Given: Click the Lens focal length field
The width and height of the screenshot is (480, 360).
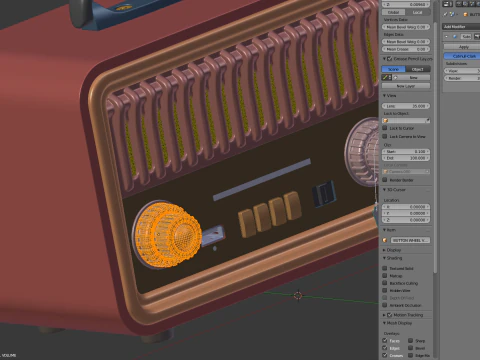Looking at the screenshot, I should [x=406, y=106].
